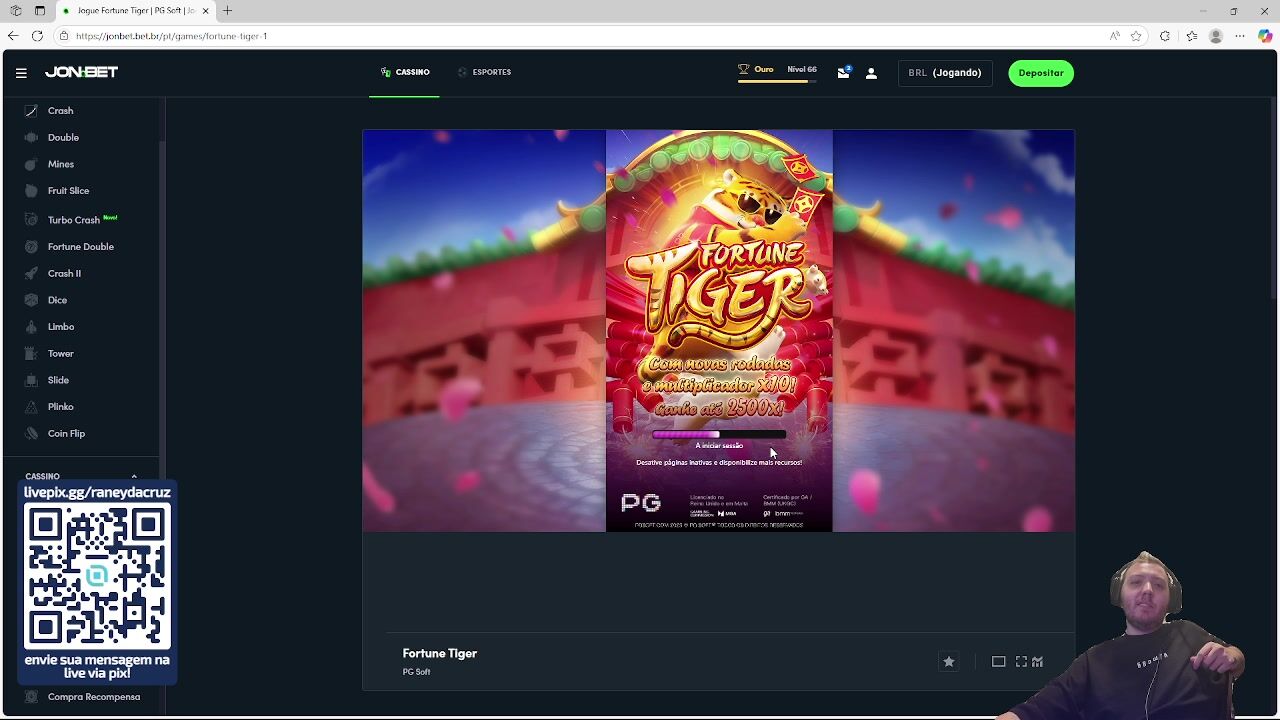This screenshot has width=1280, height=720.
Task: Open the BRL (Jogando) balance selector
Action: tap(945, 73)
